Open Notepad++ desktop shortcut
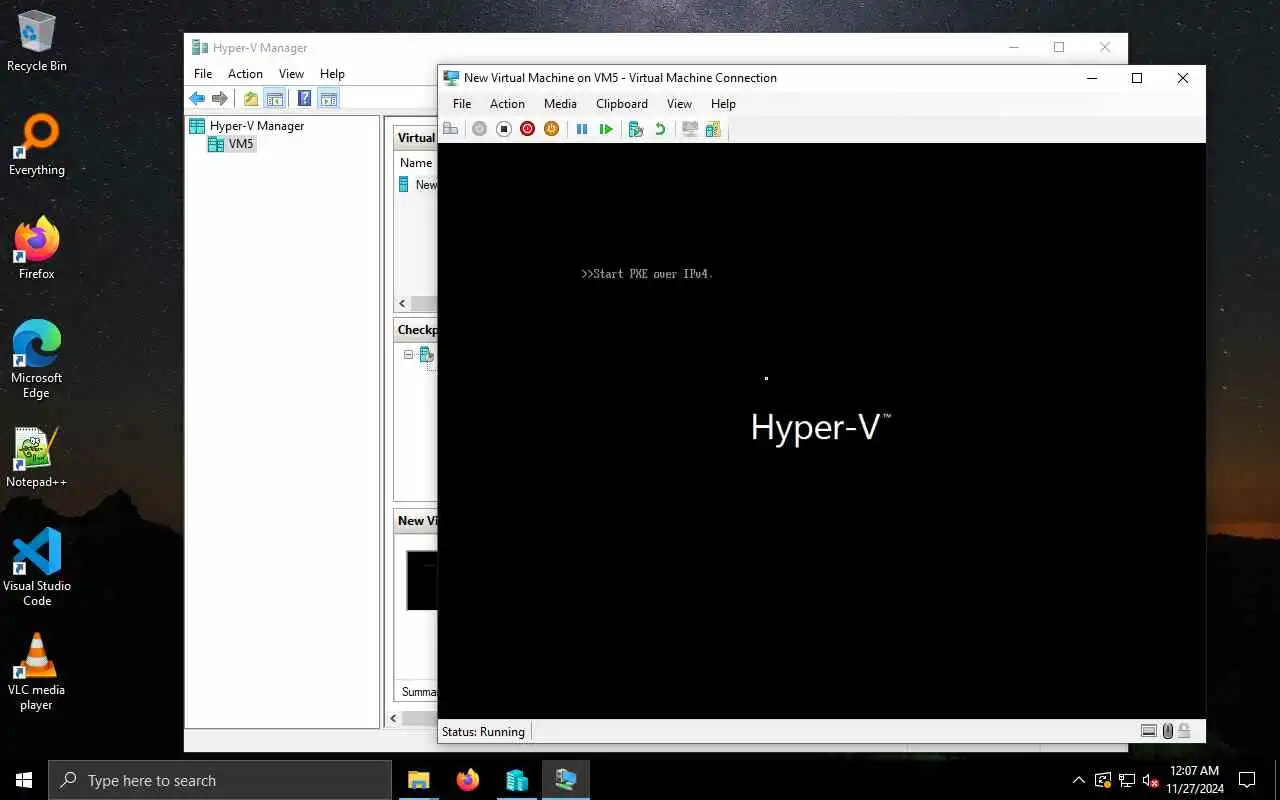This screenshot has width=1280, height=800. tap(37, 458)
